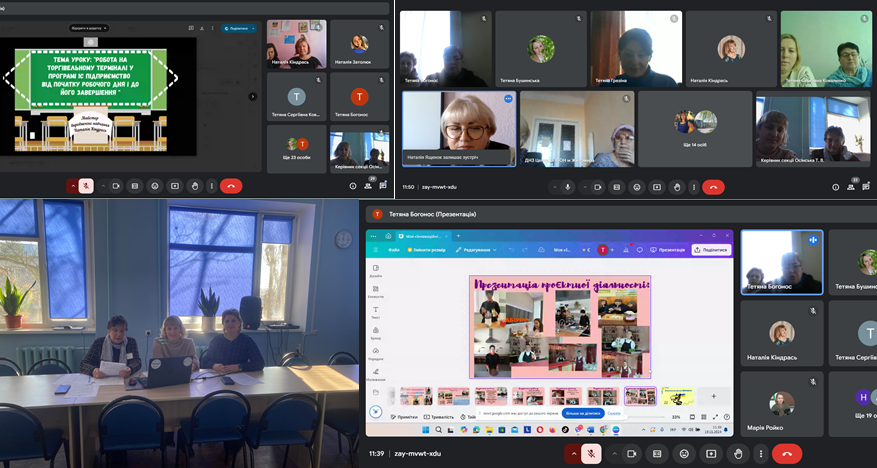Click the Поділитися button in Canva
The image size is (877, 468).
click(x=711, y=249)
